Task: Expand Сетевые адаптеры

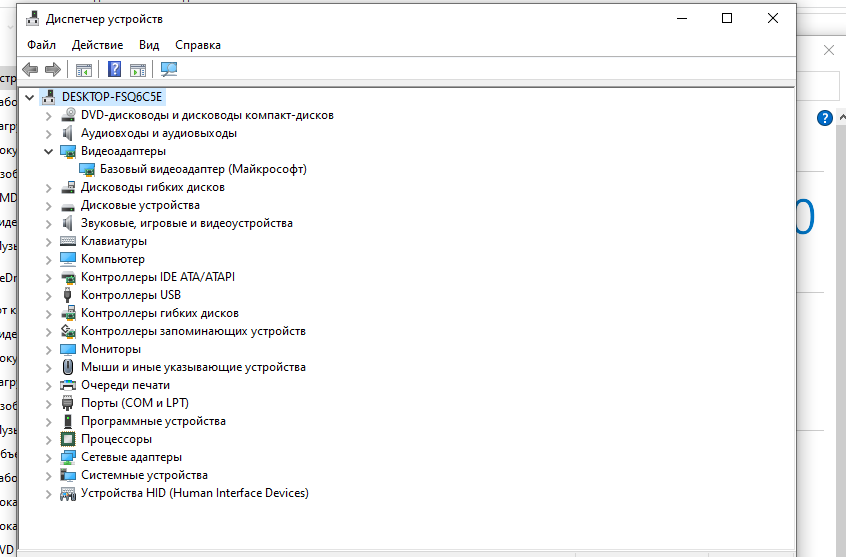Action: pyautogui.click(x=49, y=458)
